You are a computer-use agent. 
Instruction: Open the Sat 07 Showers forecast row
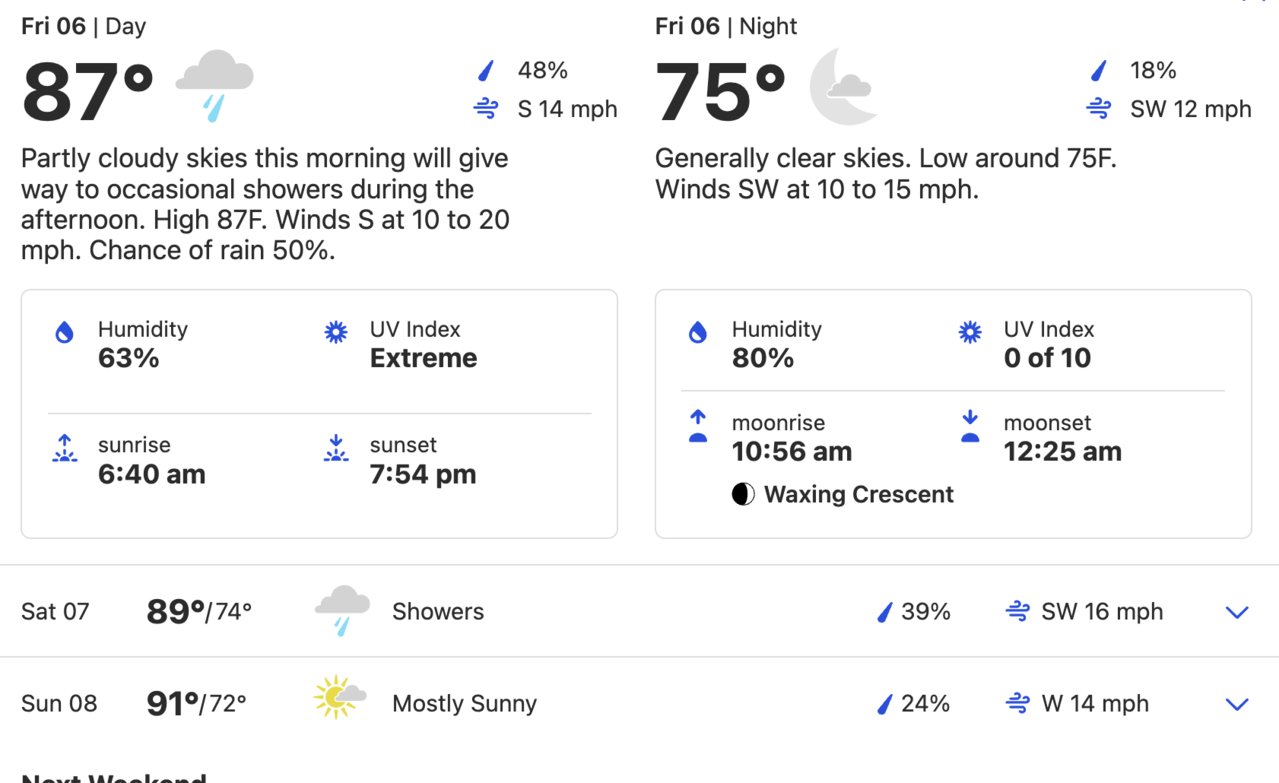(x=639, y=611)
